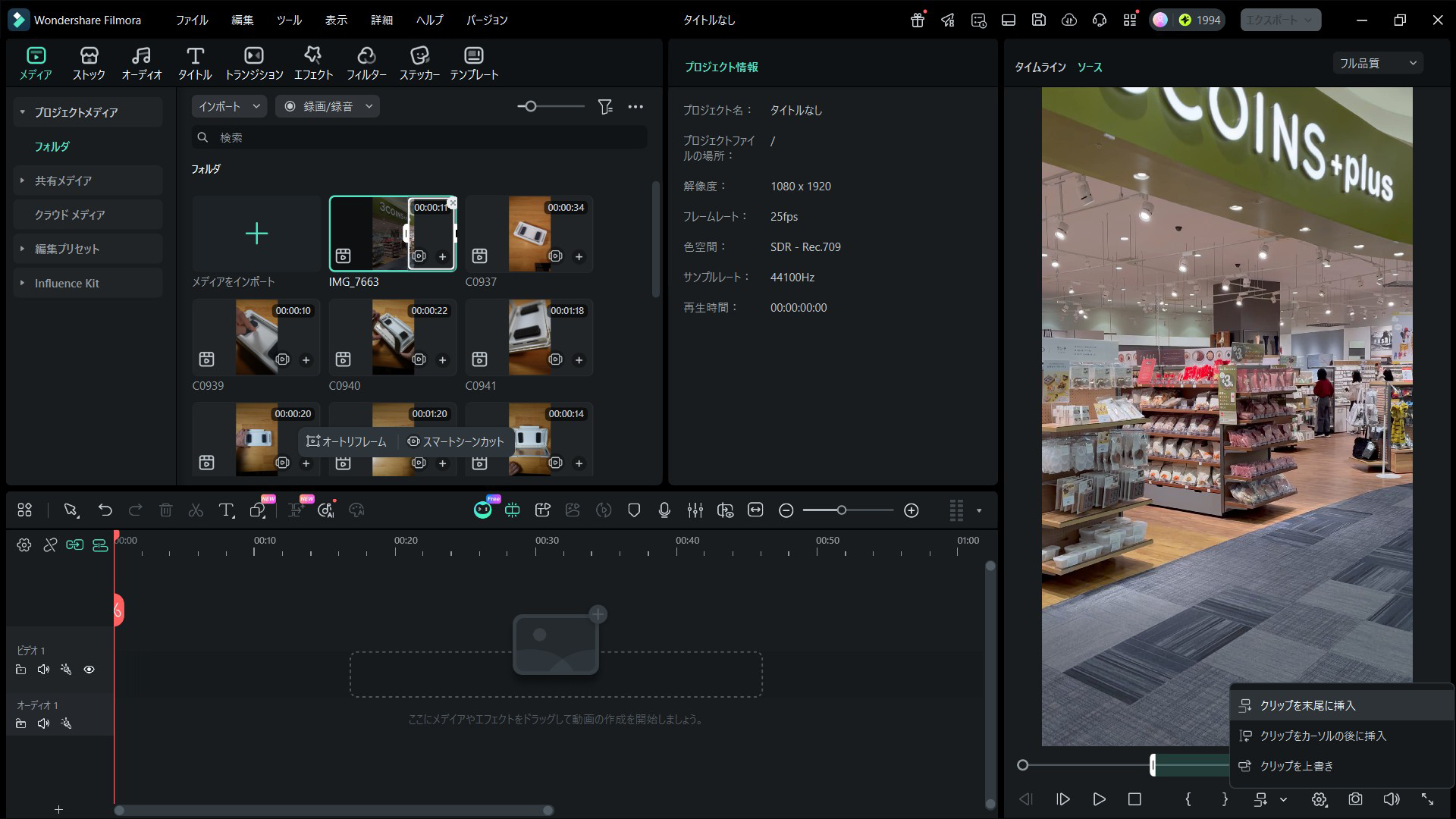The image size is (1456, 819).
Task: Toggle Video 1 track visibility eye
Action: (89, 670)
